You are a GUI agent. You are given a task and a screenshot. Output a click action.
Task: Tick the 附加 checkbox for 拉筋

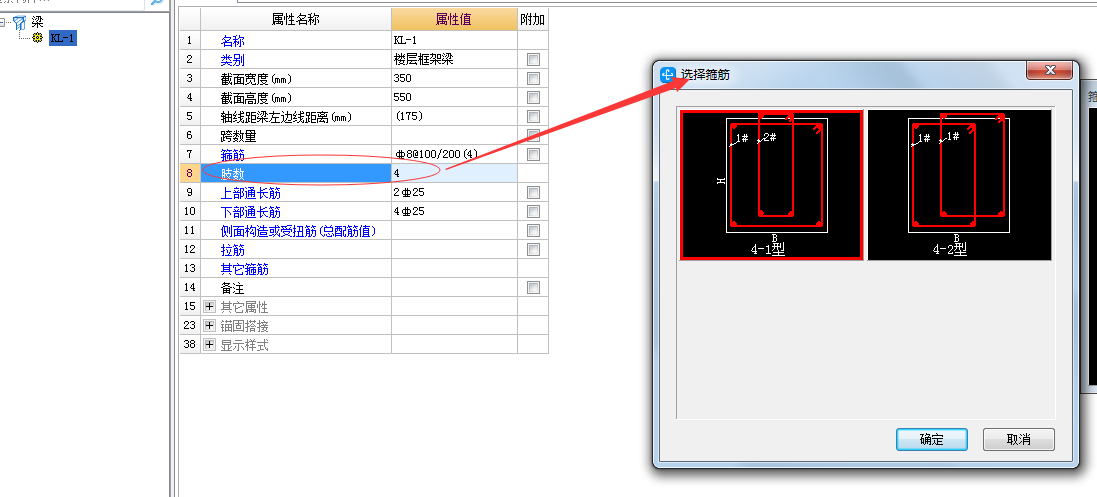533,249
